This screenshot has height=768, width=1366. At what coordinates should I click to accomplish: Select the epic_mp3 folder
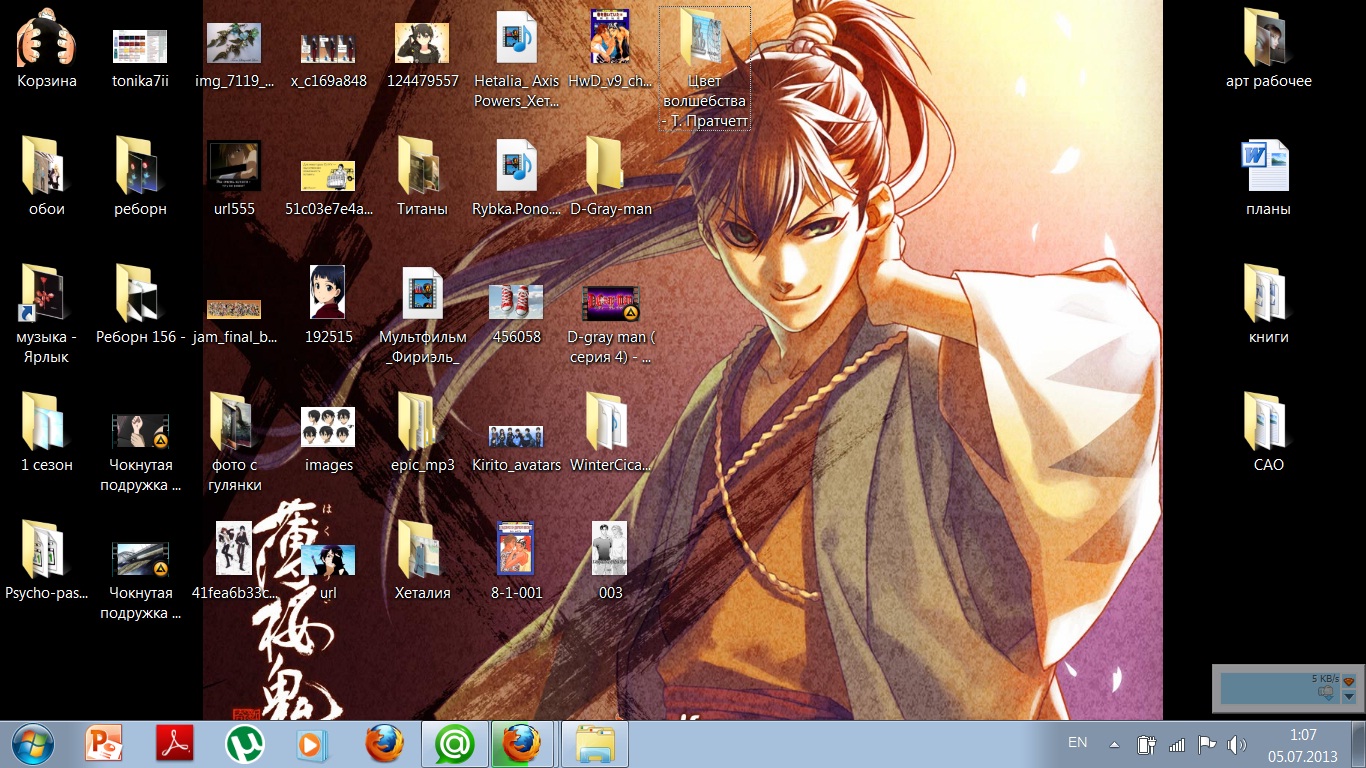tap(422, 434)
